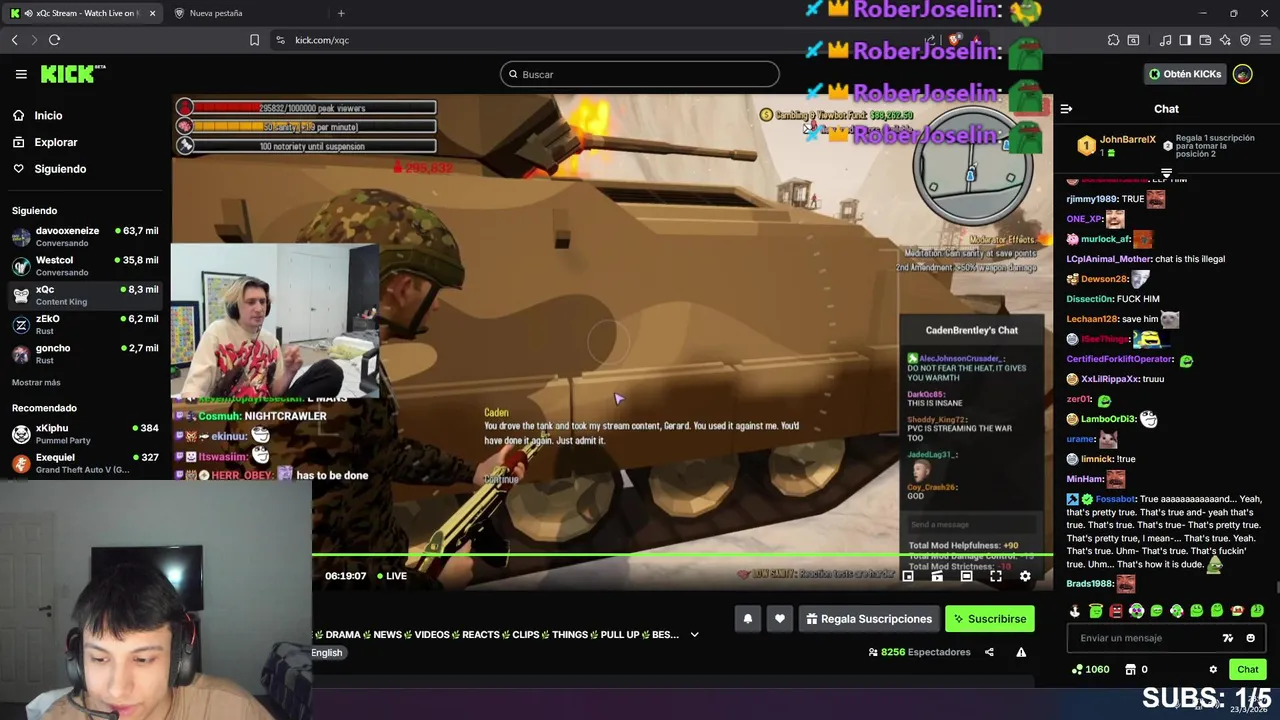Toggle stream notifications bell
Image resolution: width=1280 pixels, height=720 pixels.
coord(747,619)
